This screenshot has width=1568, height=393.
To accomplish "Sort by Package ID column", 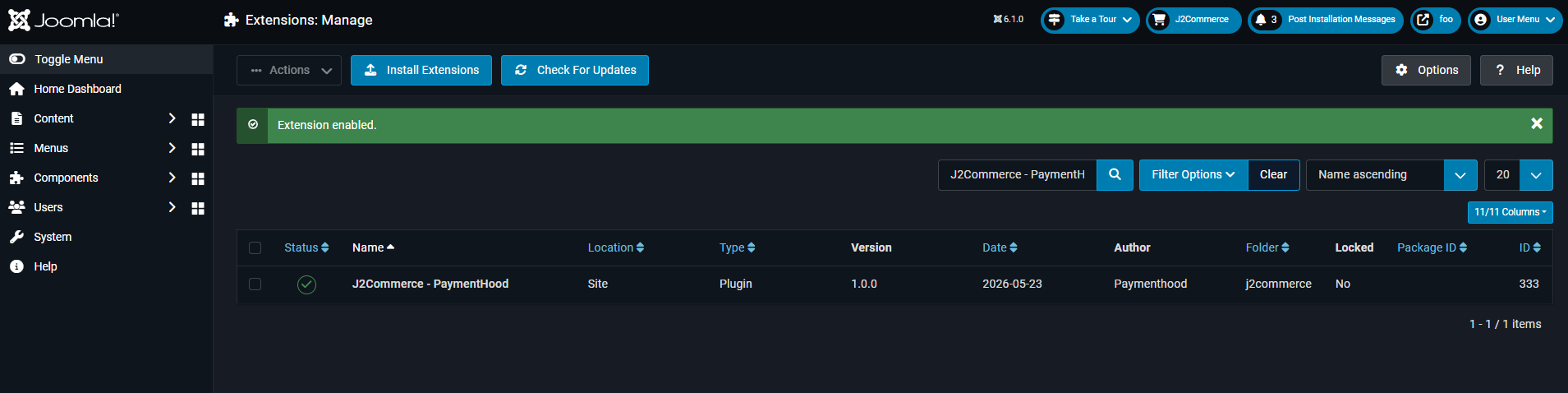I will pyautogui.click(x=1432, y=247).
